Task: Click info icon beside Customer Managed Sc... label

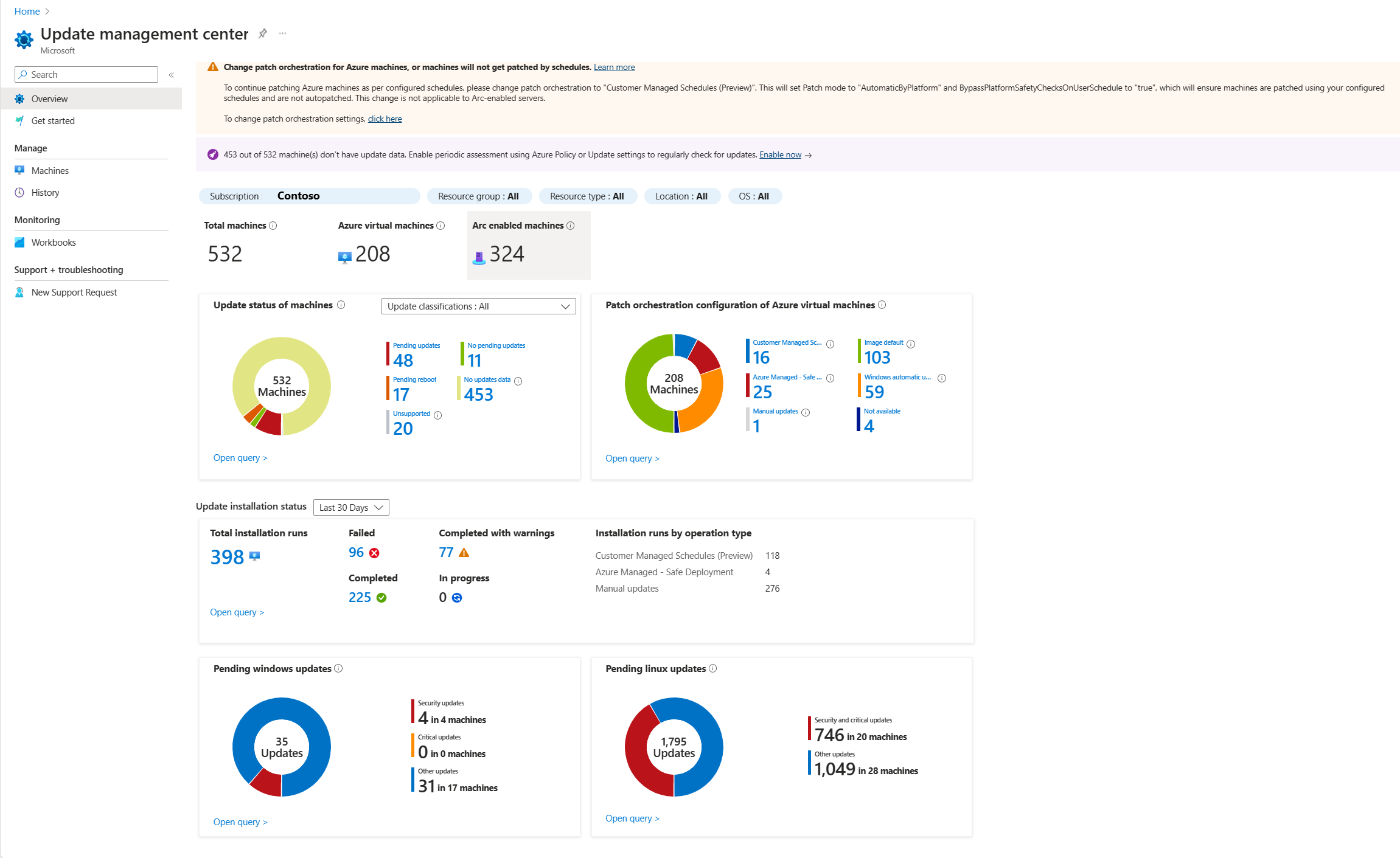Action: click(831, 344)
